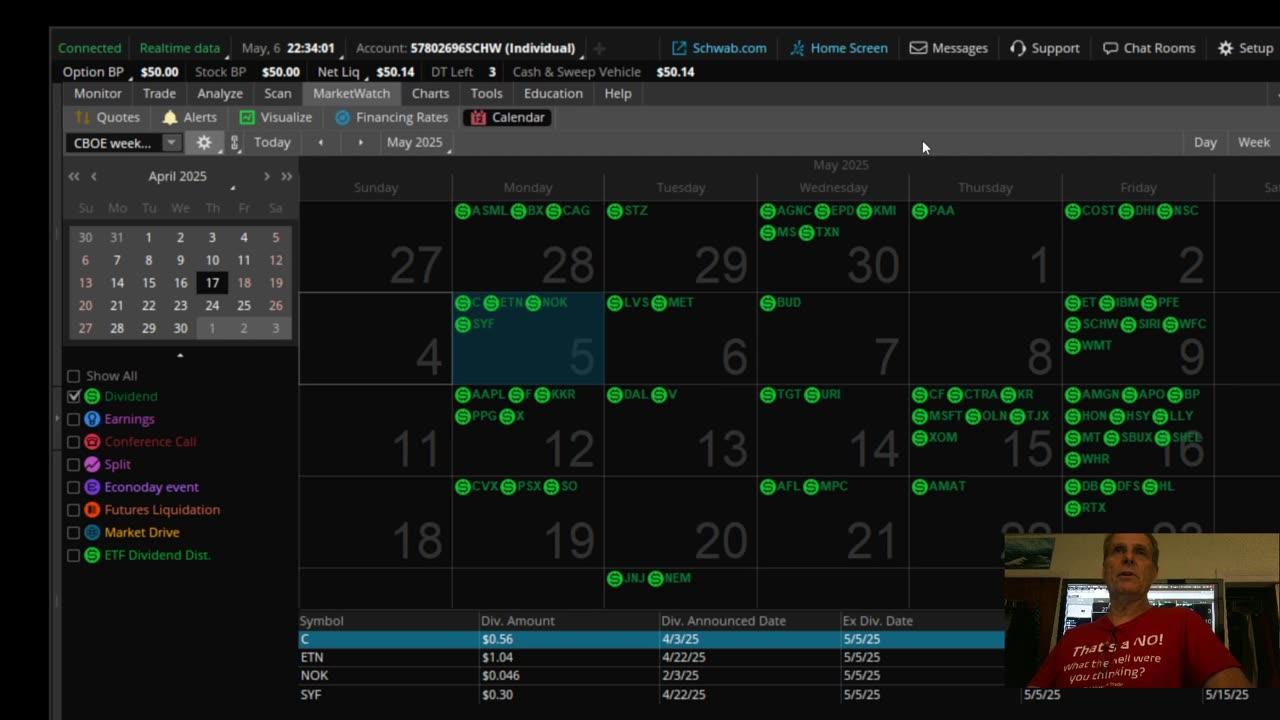Select day 17 in April mini-calendar
This screenshot has height=720, width=1280.
pos(212,283)
